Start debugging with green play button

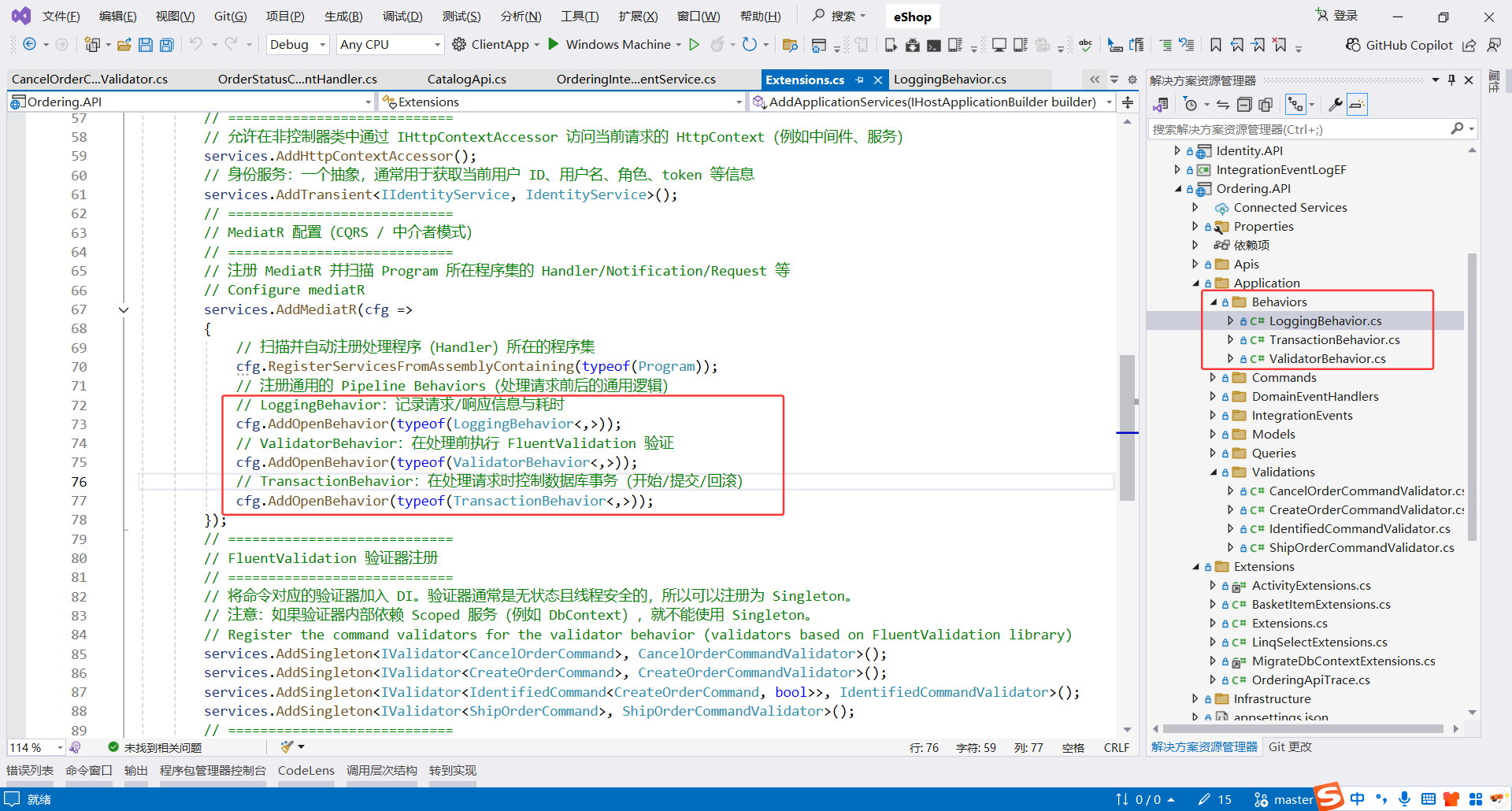pos(554,45)
